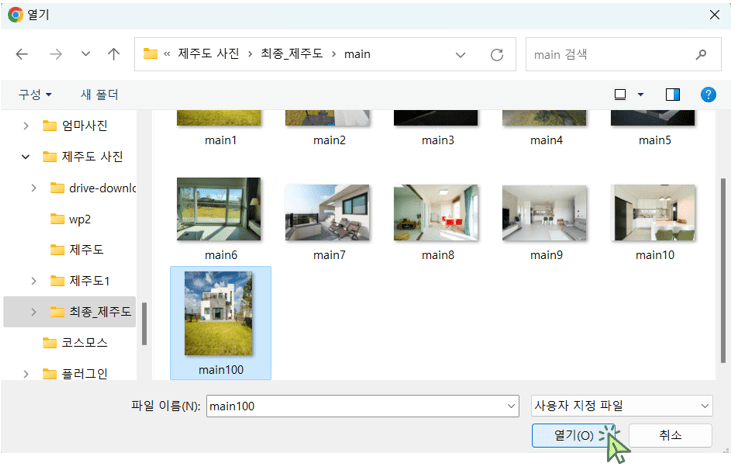Change view with the view icon
The image size is (735, 468).
[x=620, y=95]
